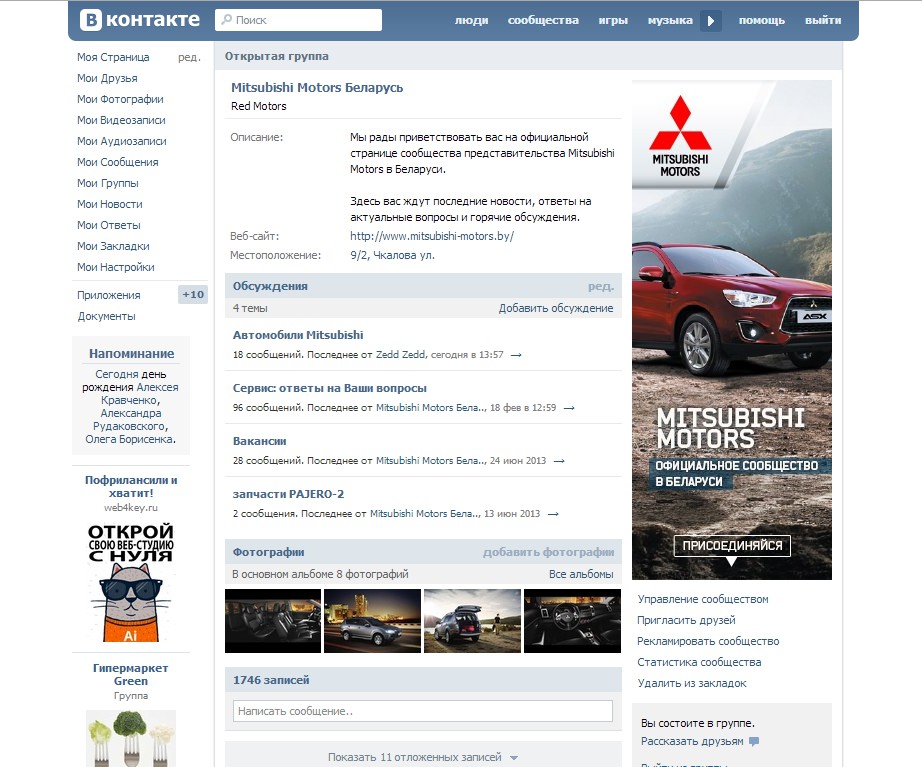Open Приложения in sidebar
922x767 pixels.
click(x=109, y=295)
